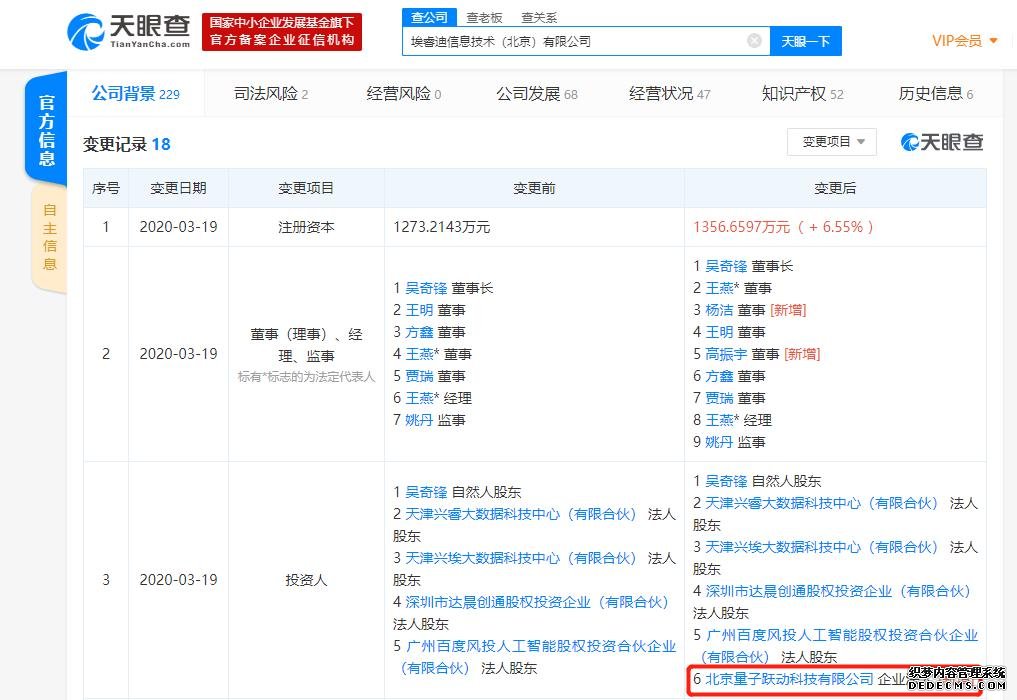
Task: Select the 查关系 search tab
Action: pyautogui.click(x=539, y=18)
